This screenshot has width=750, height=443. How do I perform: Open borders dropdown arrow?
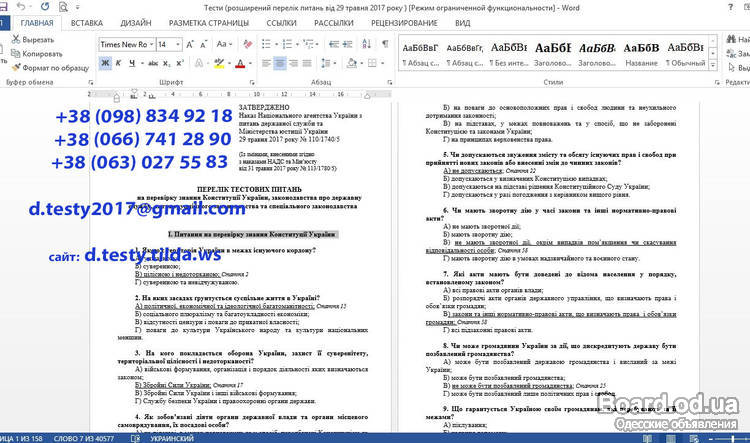click(383, 63)
